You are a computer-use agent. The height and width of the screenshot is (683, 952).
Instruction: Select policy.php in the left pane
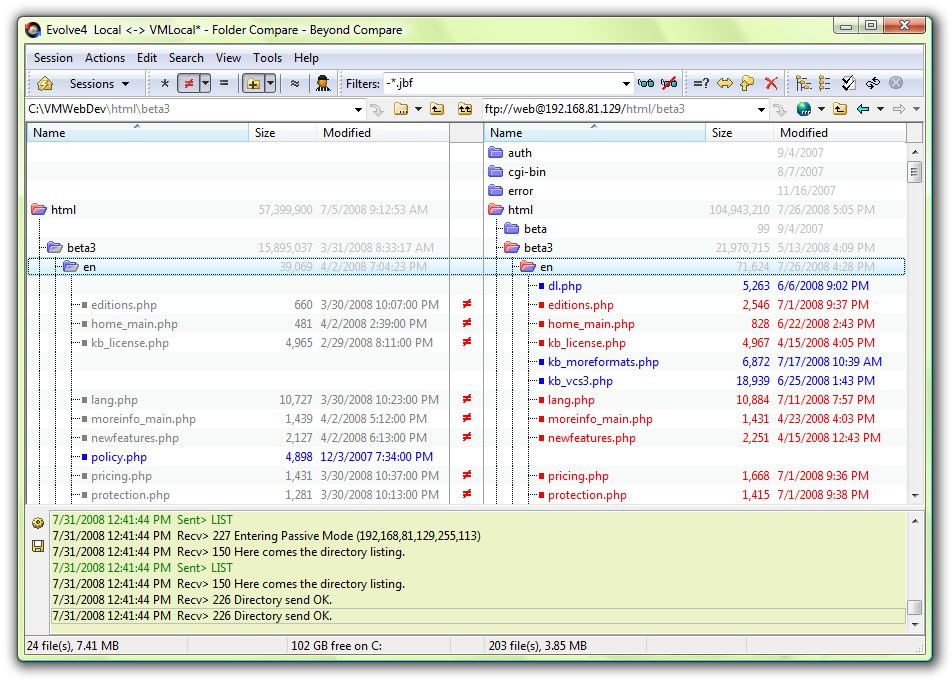(119, 457)
